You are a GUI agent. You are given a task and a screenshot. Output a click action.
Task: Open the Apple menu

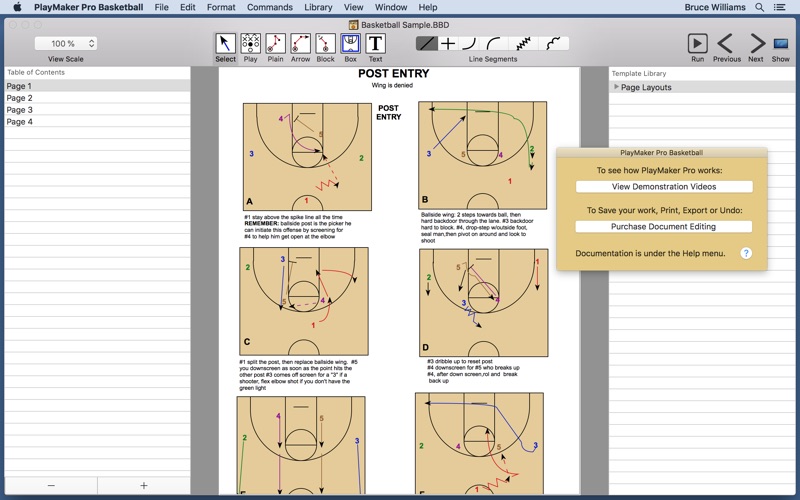pos(17,7)
